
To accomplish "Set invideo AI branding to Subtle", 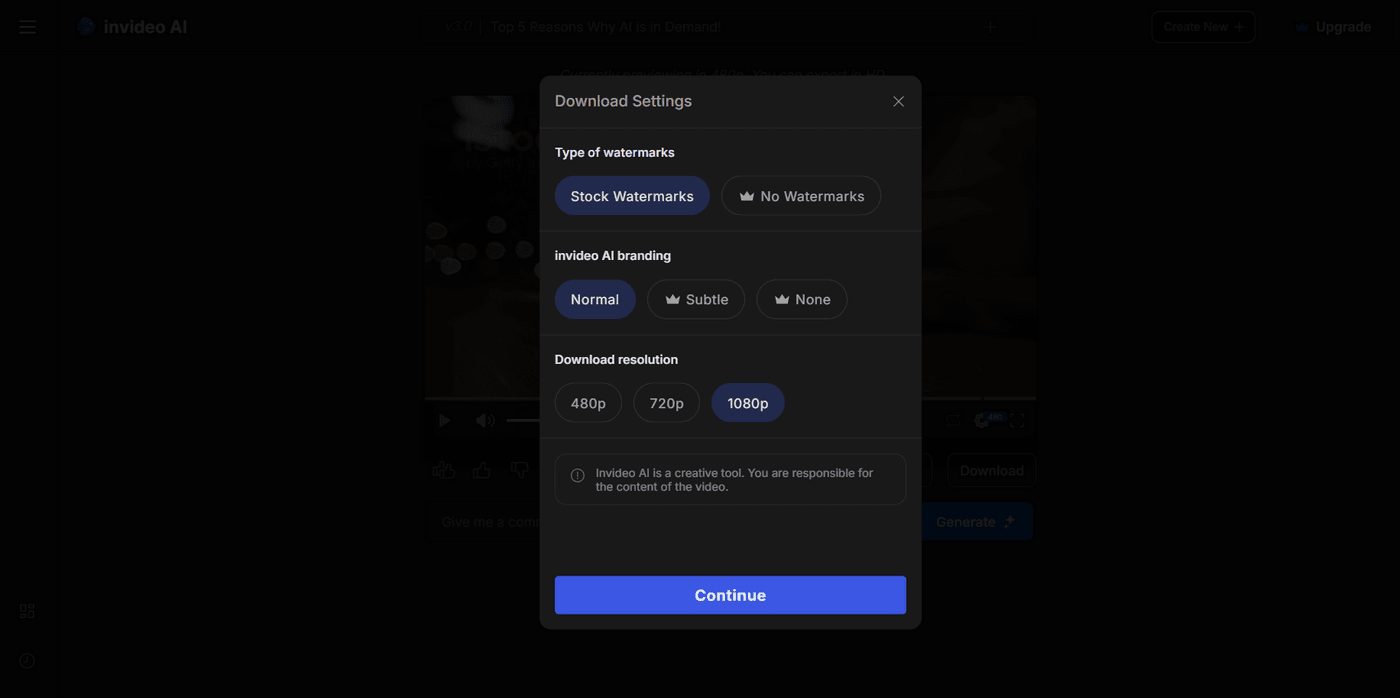I will [696, 299].
